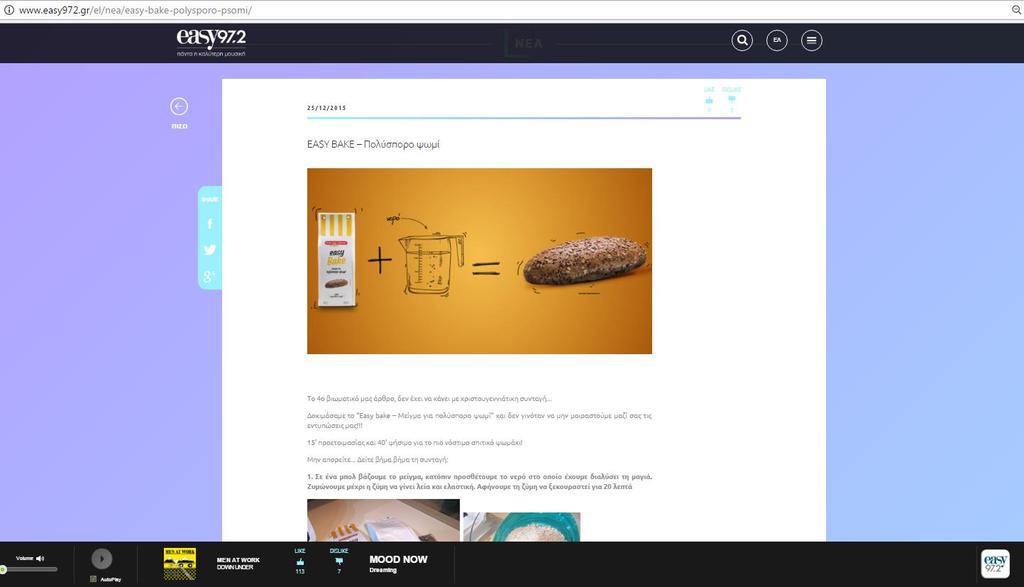The image size is (1024, 587).
Task: Open the dough bowl step photo
Action: pos(522,527)
